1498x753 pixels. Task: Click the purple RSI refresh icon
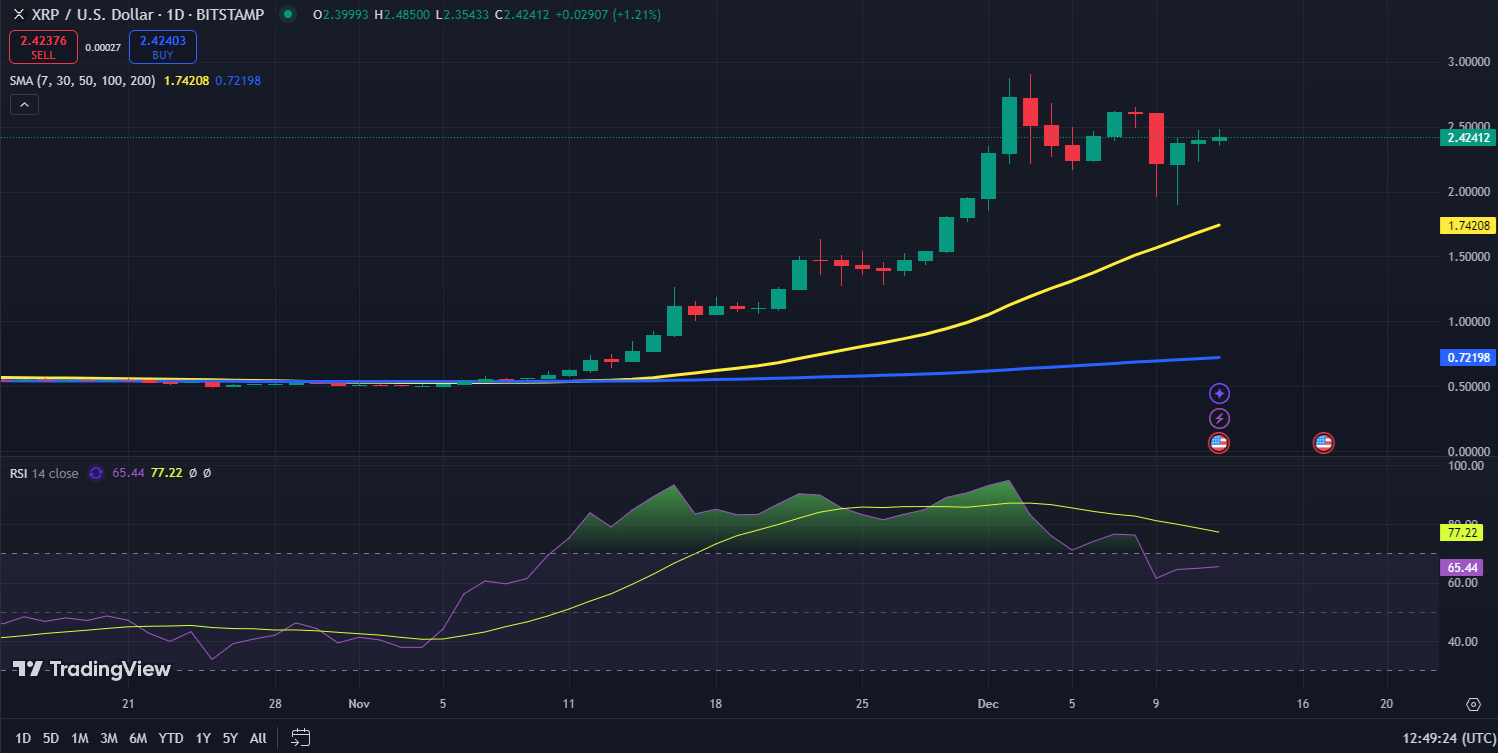click(x=96, y=473)
